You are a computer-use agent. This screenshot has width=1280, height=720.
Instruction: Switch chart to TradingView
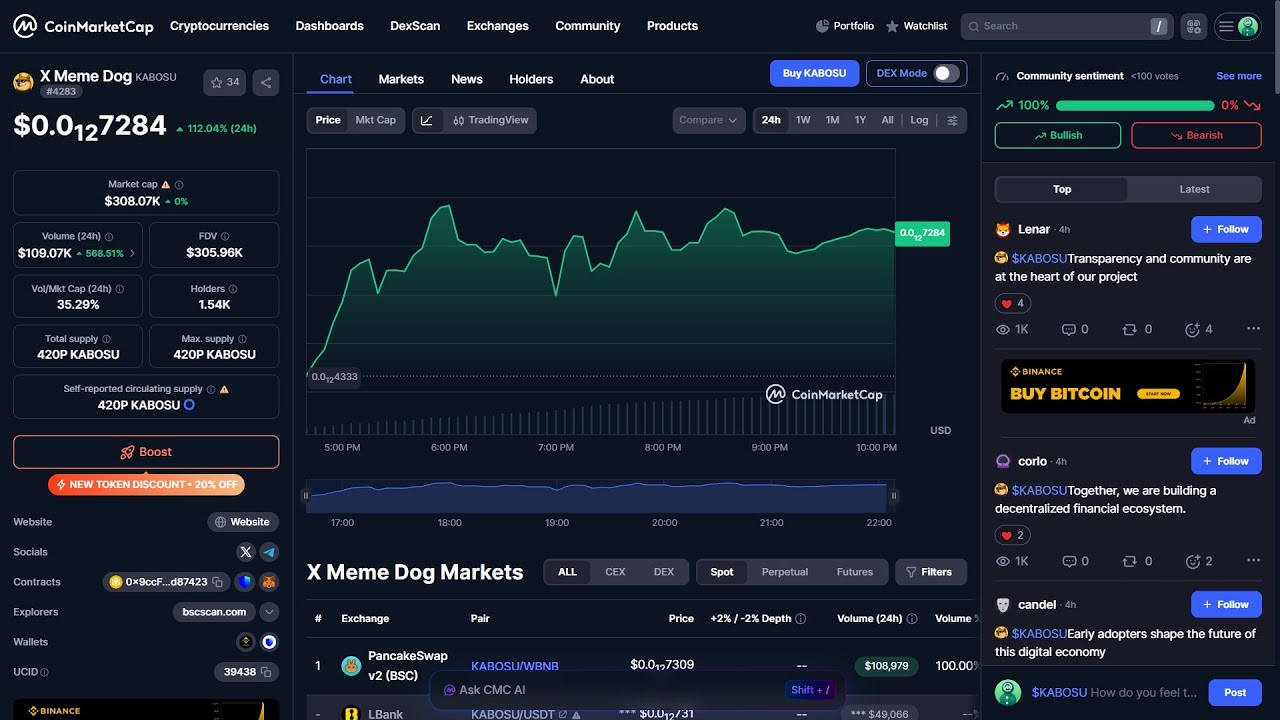[490, 120]
